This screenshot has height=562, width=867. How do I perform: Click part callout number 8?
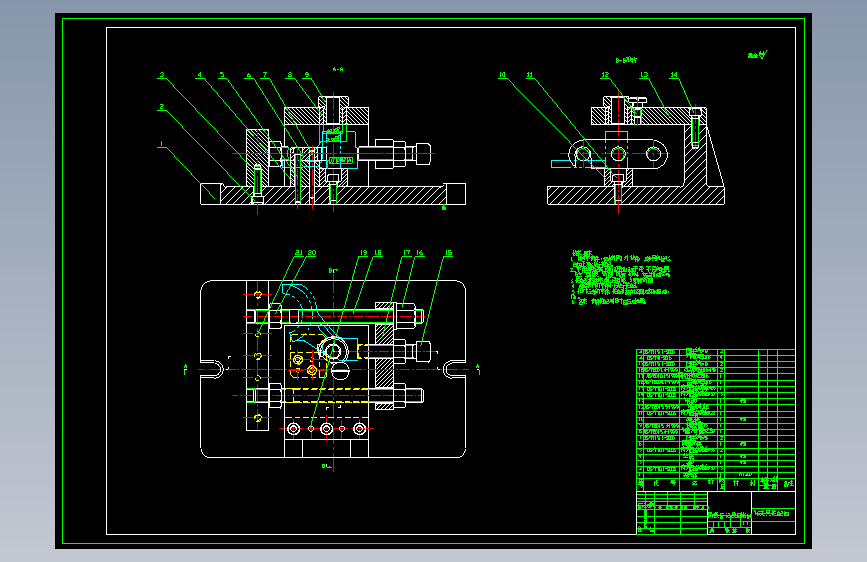pos(290,75)
